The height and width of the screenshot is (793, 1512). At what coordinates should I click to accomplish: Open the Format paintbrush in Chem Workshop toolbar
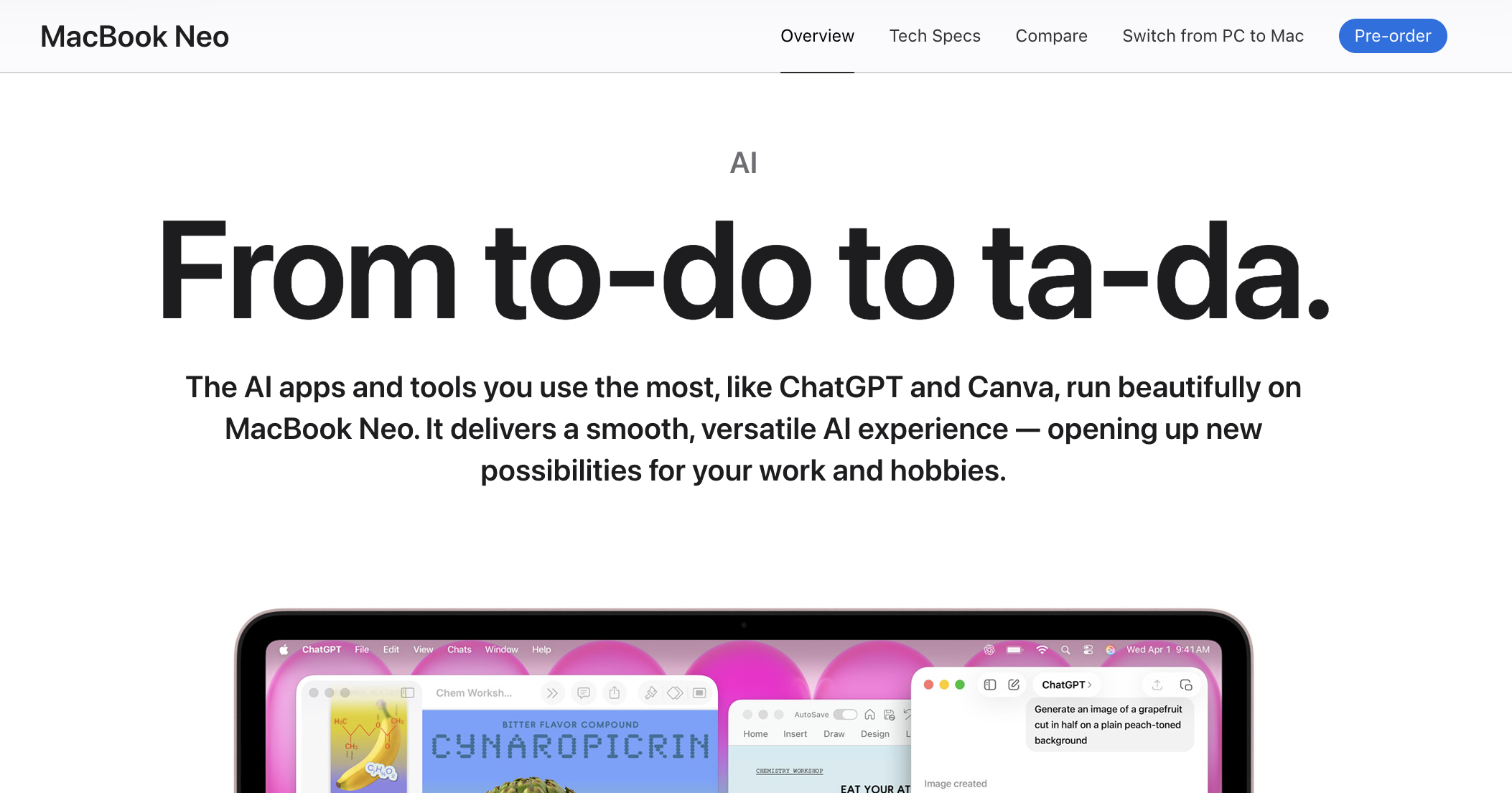pos(651,692)
